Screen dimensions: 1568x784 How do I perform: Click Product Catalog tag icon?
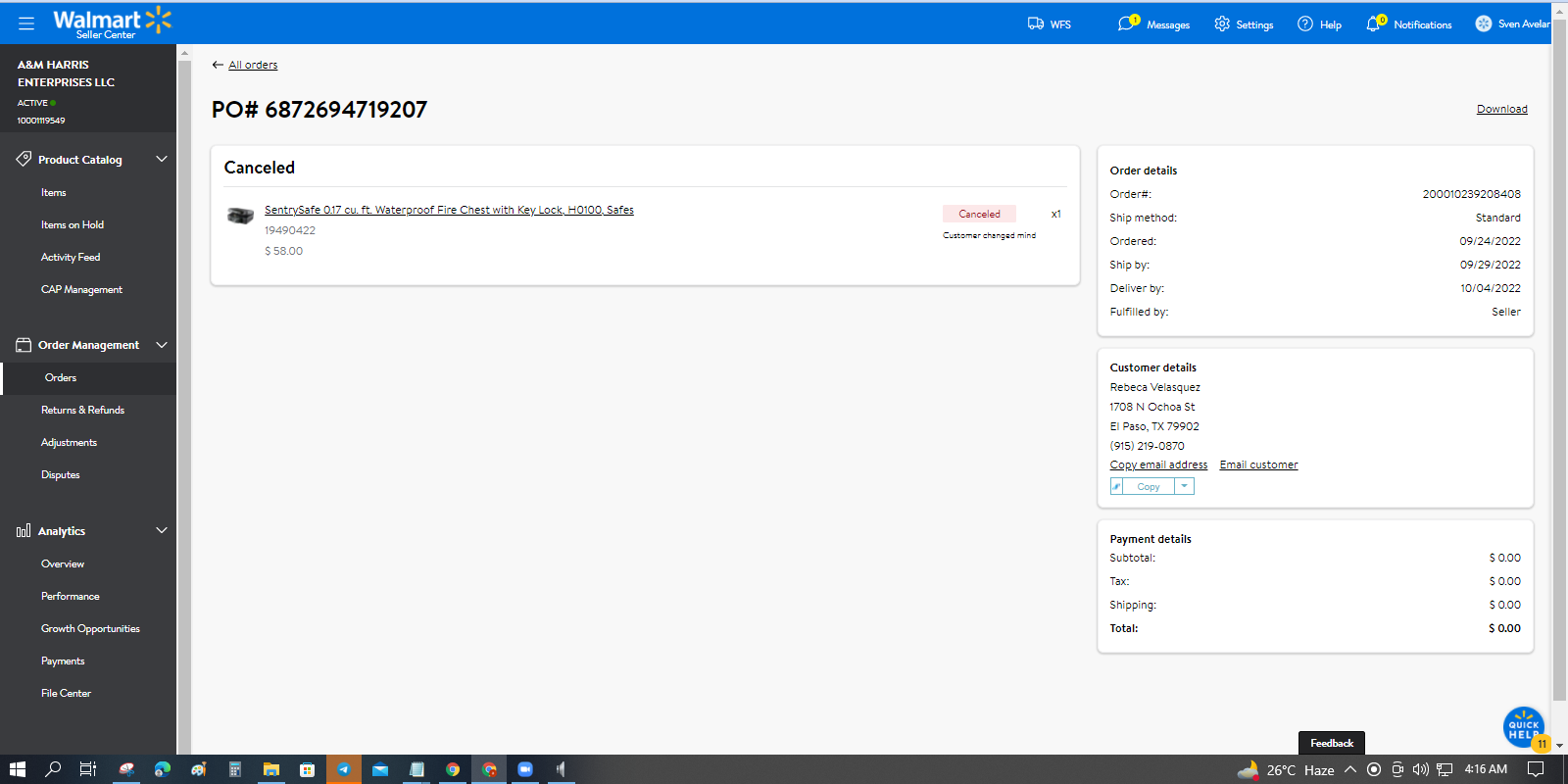[x=24, y=159]
